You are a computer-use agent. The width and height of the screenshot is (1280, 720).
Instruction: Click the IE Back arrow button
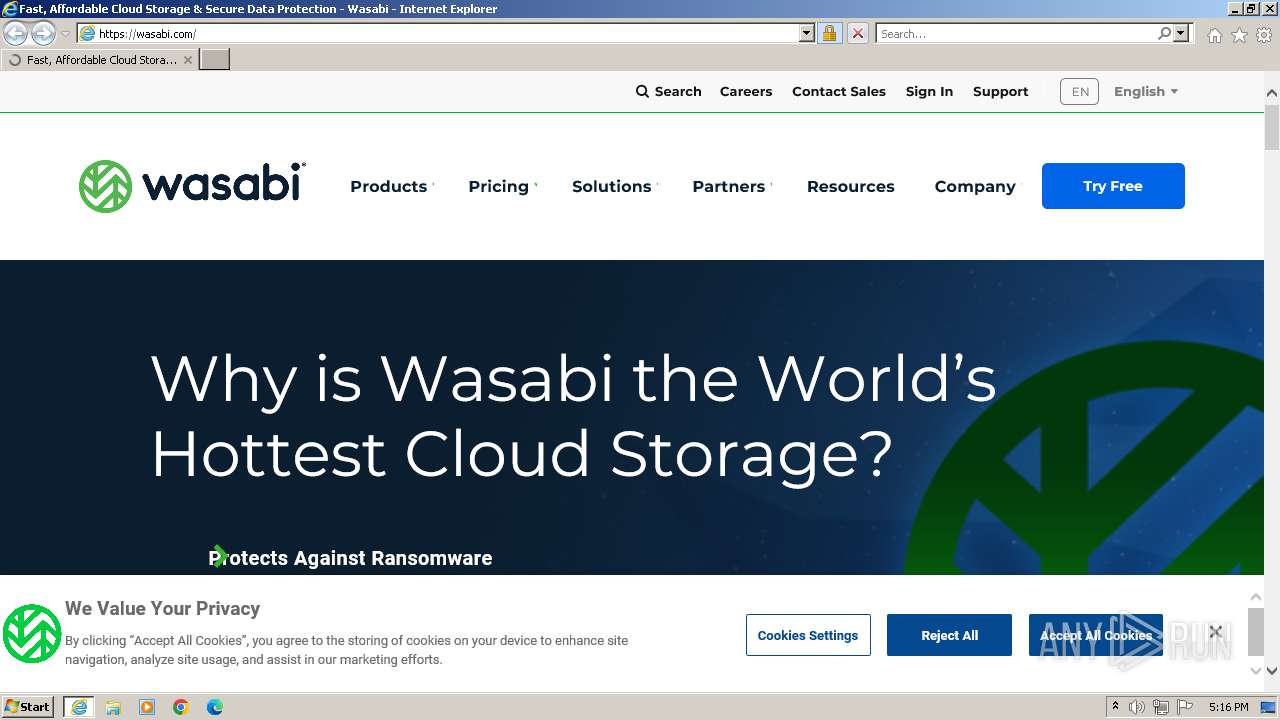click(16, 33)
